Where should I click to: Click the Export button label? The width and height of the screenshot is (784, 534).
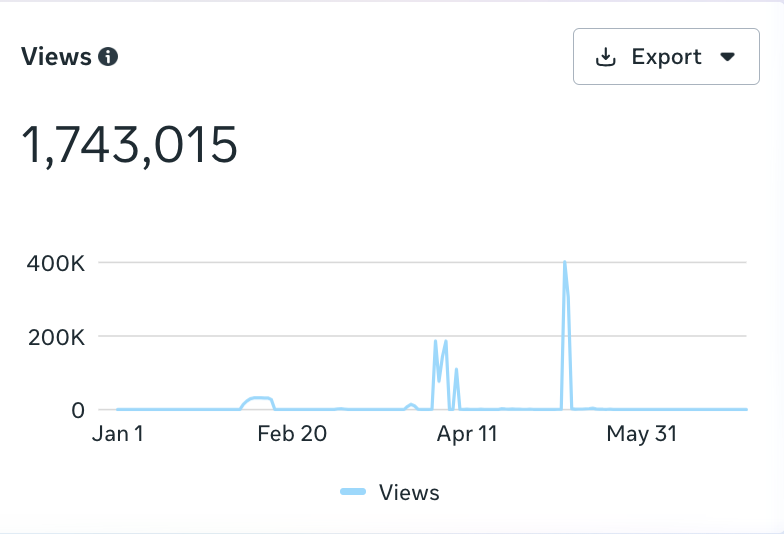click(666, 57)
